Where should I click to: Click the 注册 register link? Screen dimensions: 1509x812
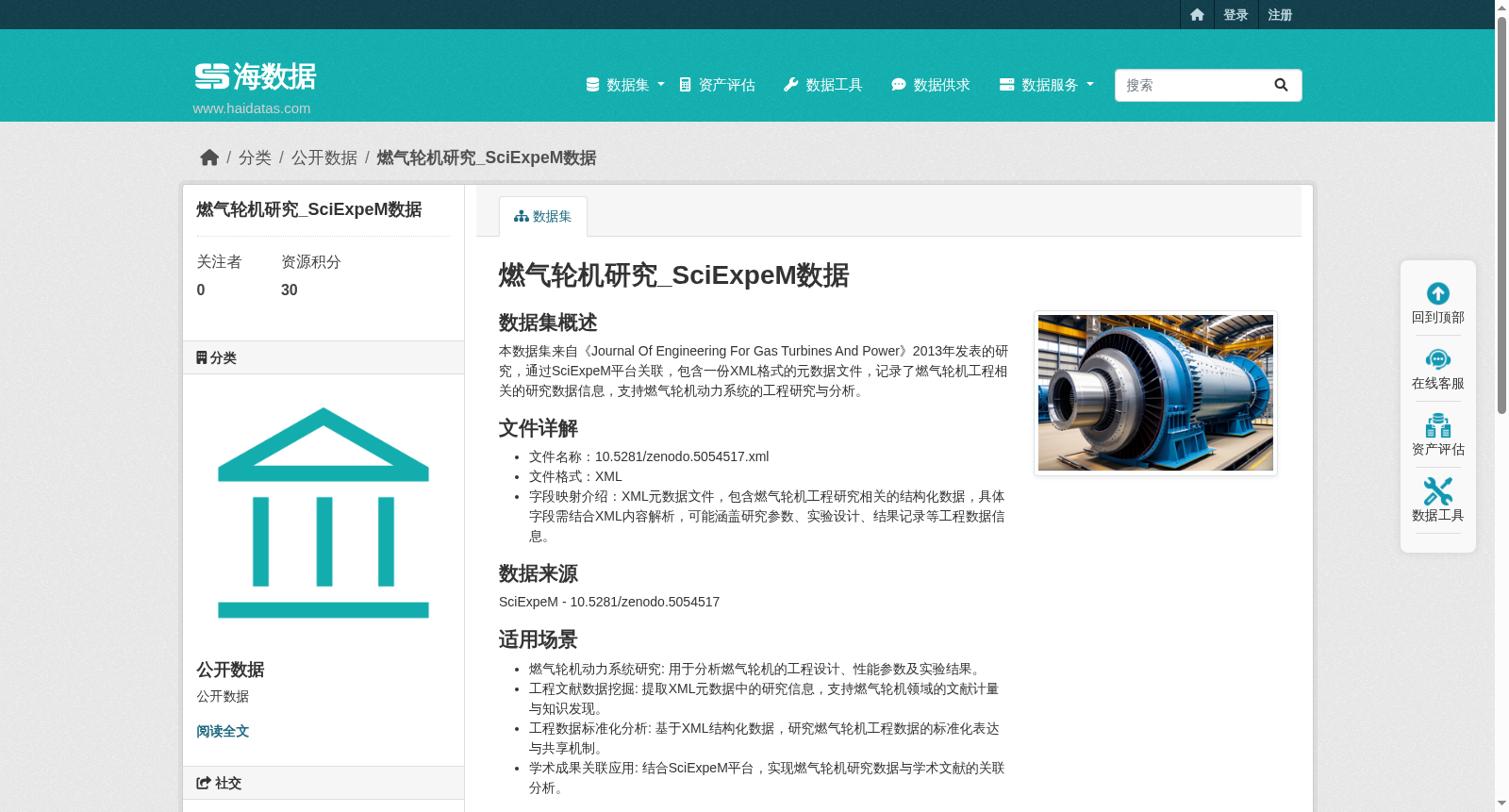[x=1280, y=15]
